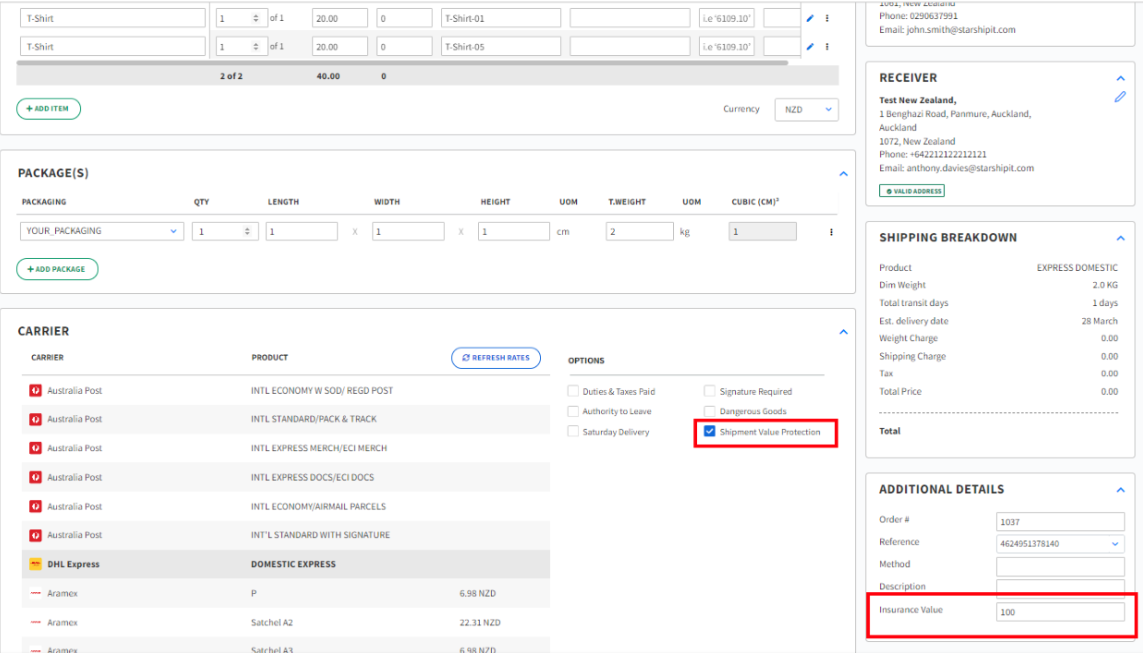1143x653 pixels.
Task: Open more options for T-Shirt-05 row
Action: 827,47
